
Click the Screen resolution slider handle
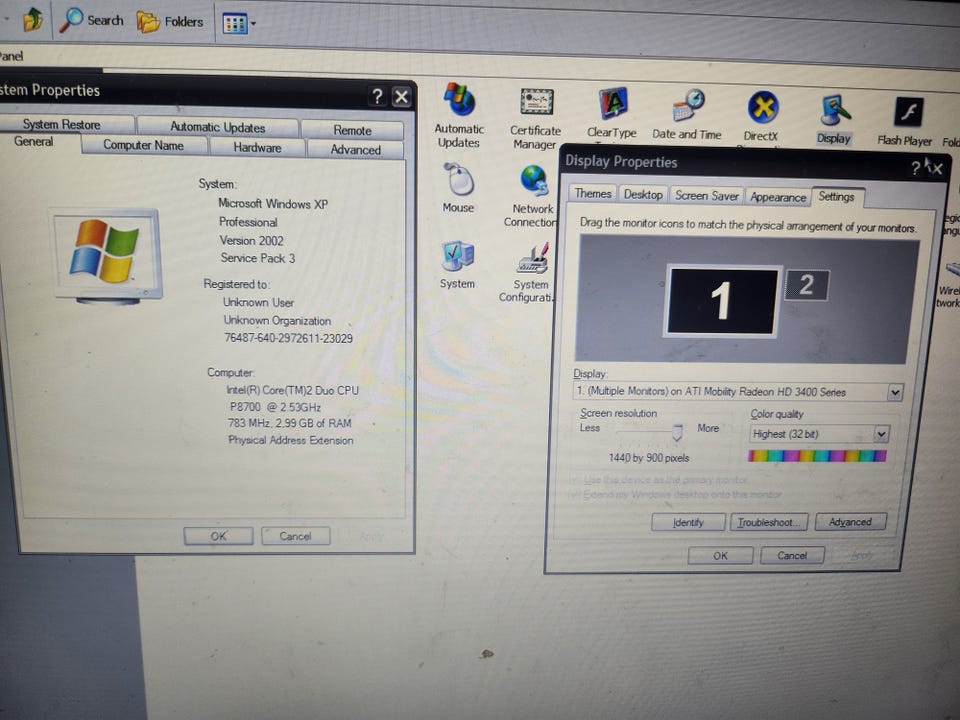677,432
